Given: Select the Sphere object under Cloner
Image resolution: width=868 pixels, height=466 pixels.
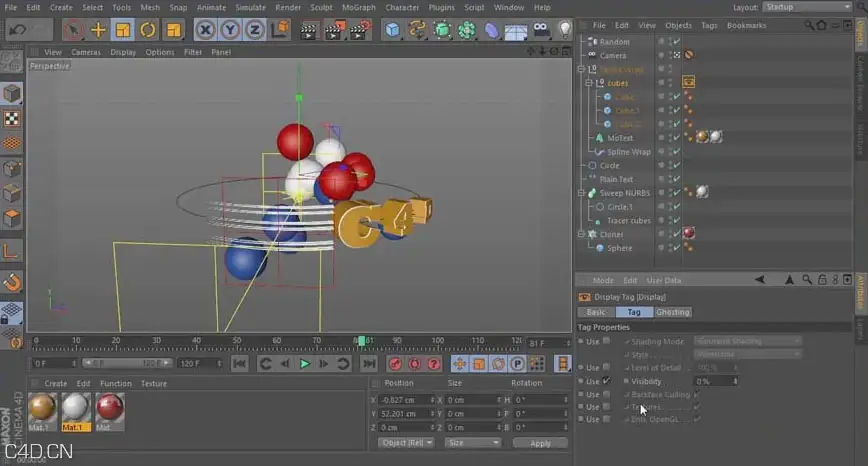Looking at the screenshot, I should point(619,248).
